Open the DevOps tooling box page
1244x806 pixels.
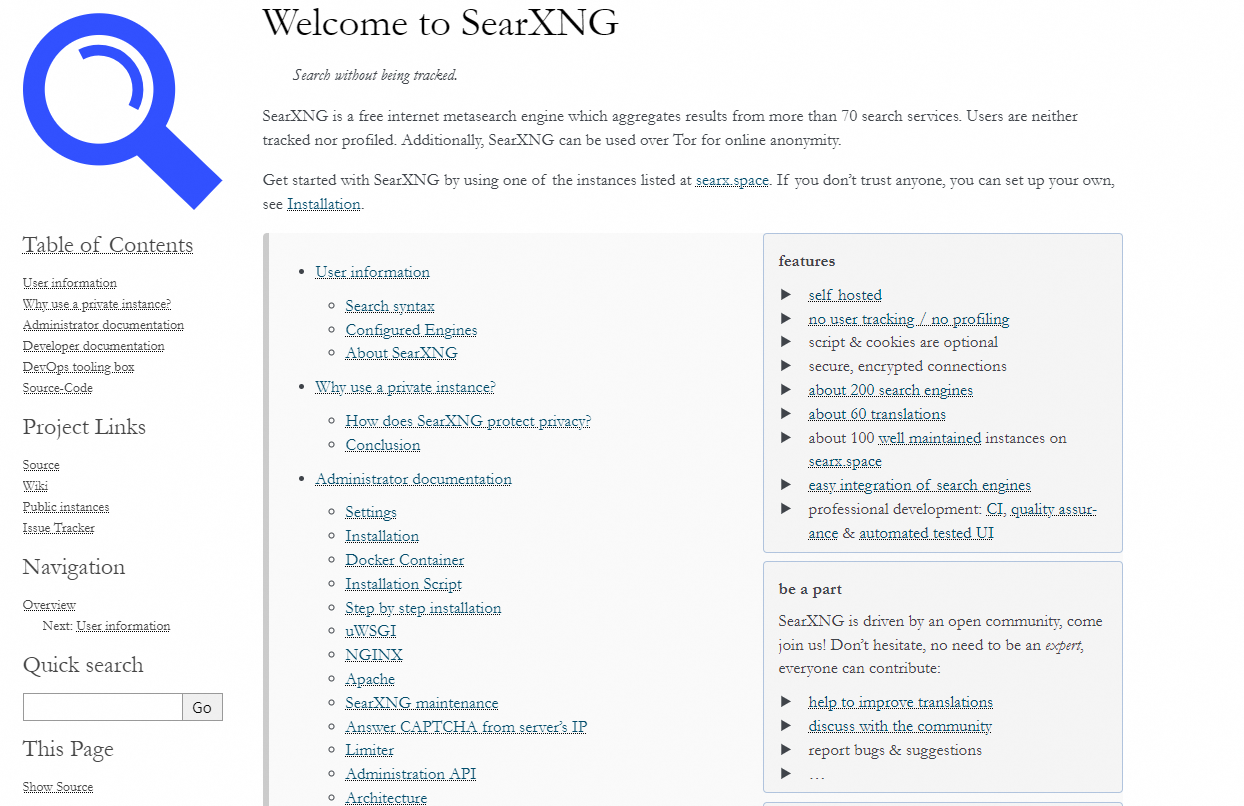pyautogui.click(x=78, y=366)
